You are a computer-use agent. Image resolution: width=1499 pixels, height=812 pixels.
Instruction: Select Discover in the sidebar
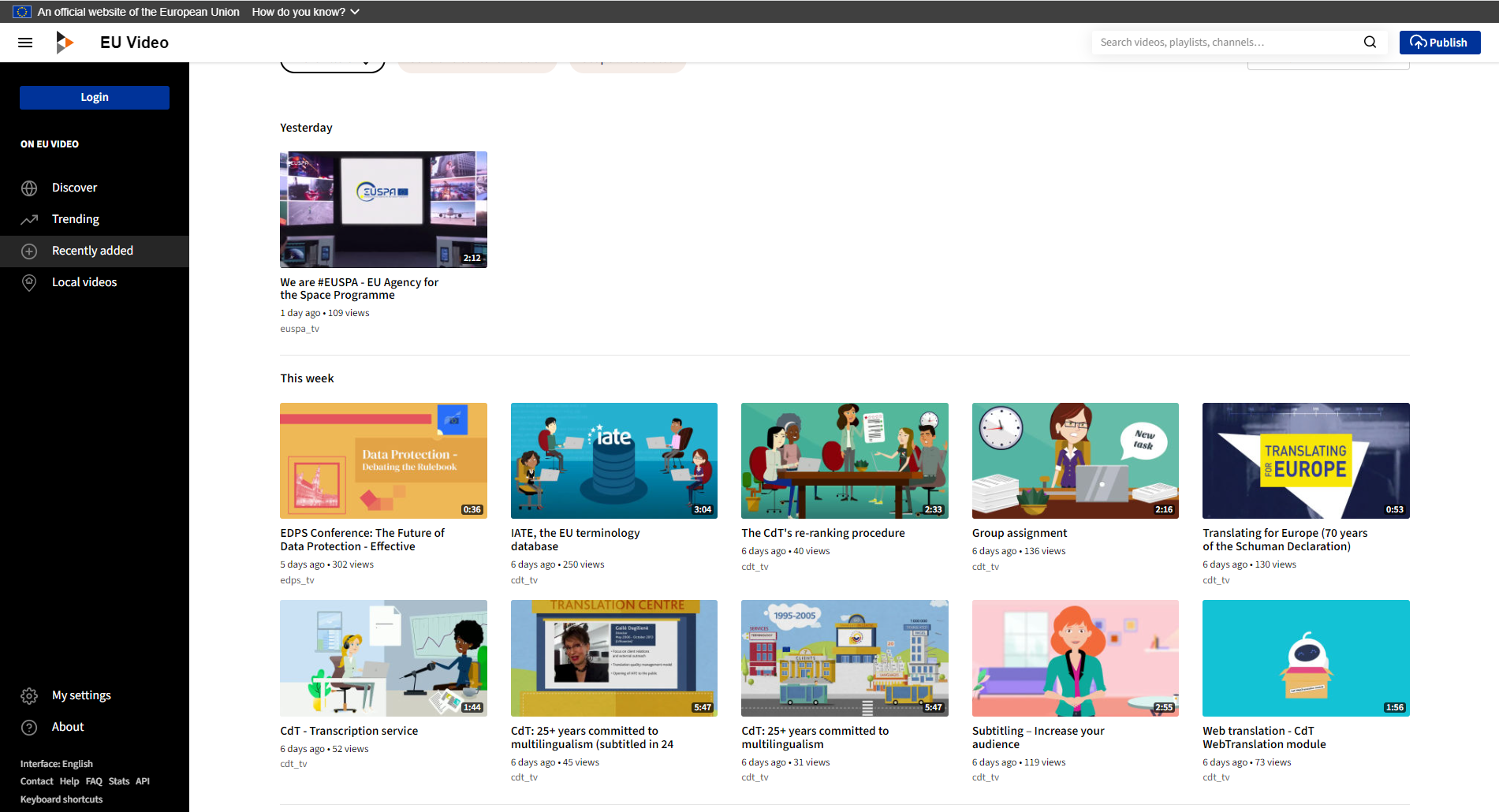[x=73, y=188]
